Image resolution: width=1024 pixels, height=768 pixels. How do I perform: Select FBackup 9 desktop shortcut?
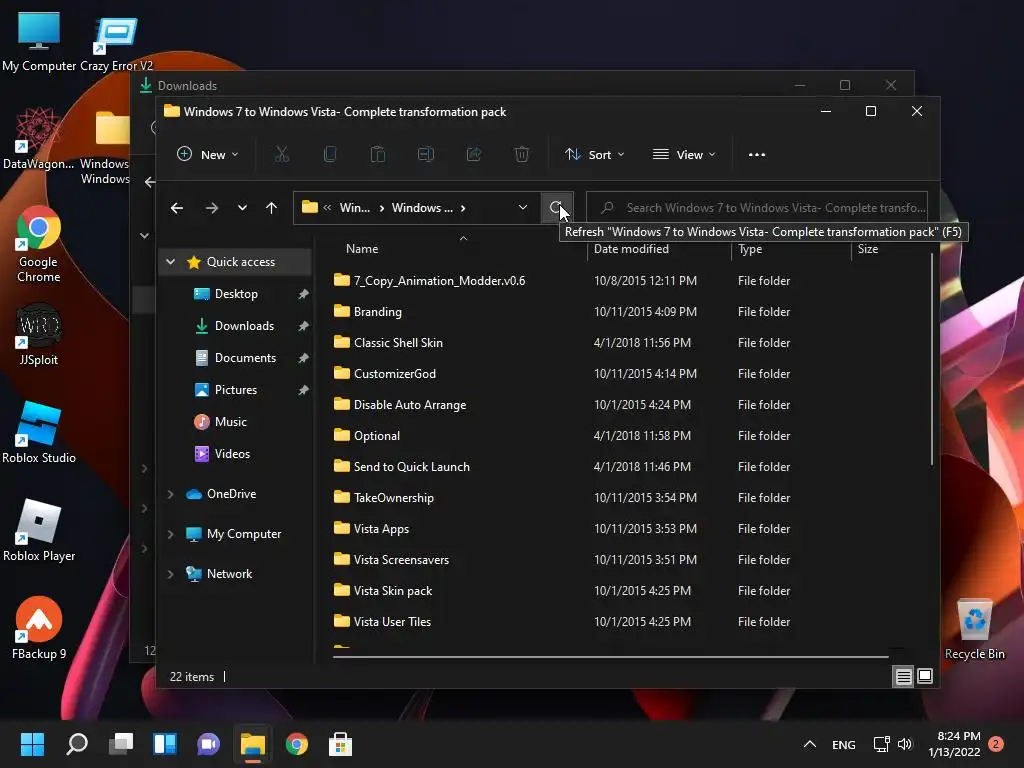(x=39, y=628)
